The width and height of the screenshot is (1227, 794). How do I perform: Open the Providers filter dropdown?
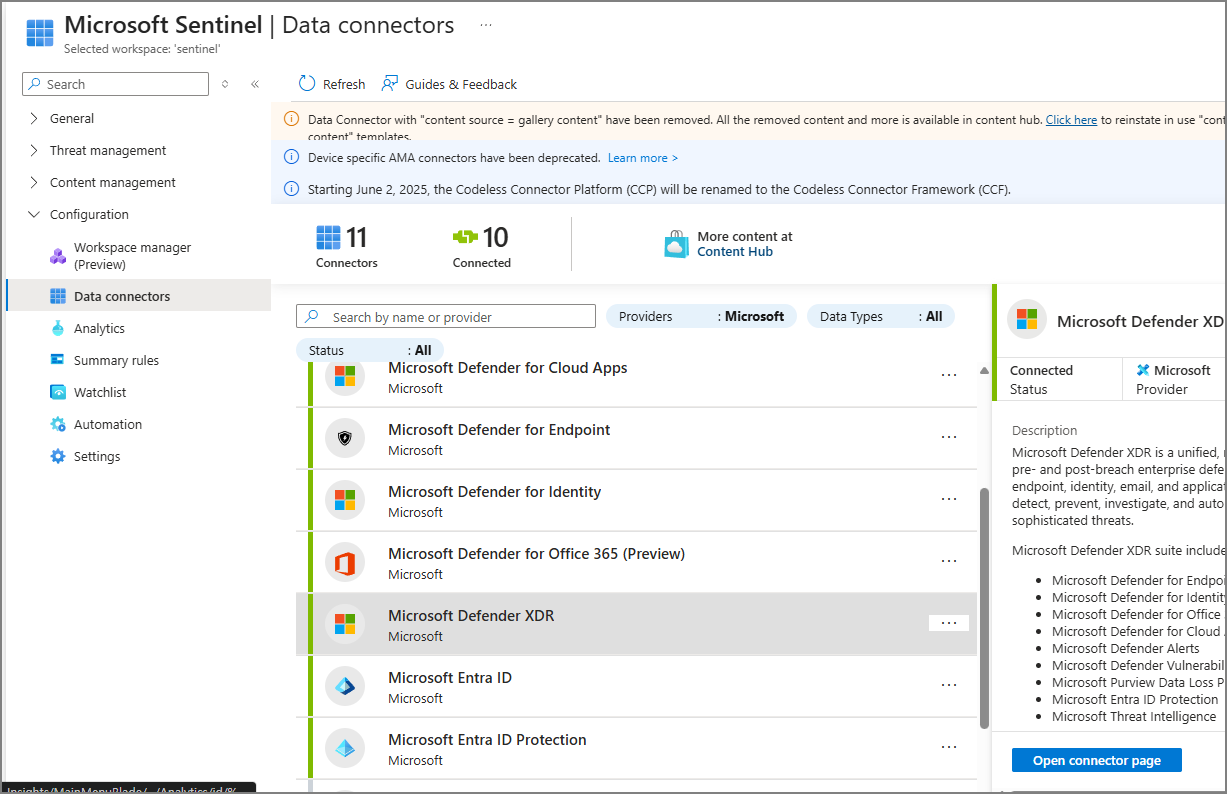point(701,316)
